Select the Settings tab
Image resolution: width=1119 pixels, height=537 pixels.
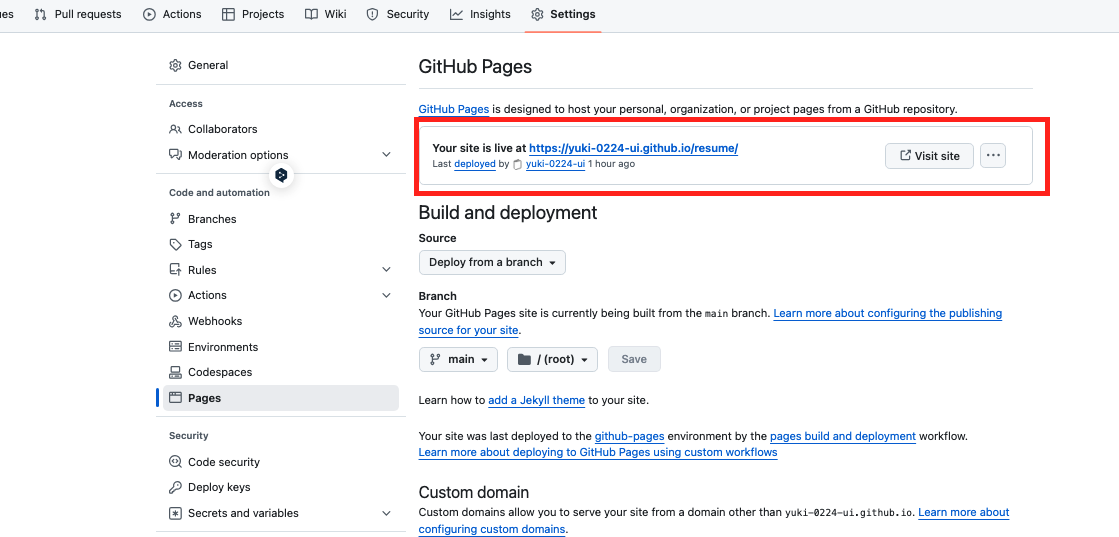coord(563,14)
